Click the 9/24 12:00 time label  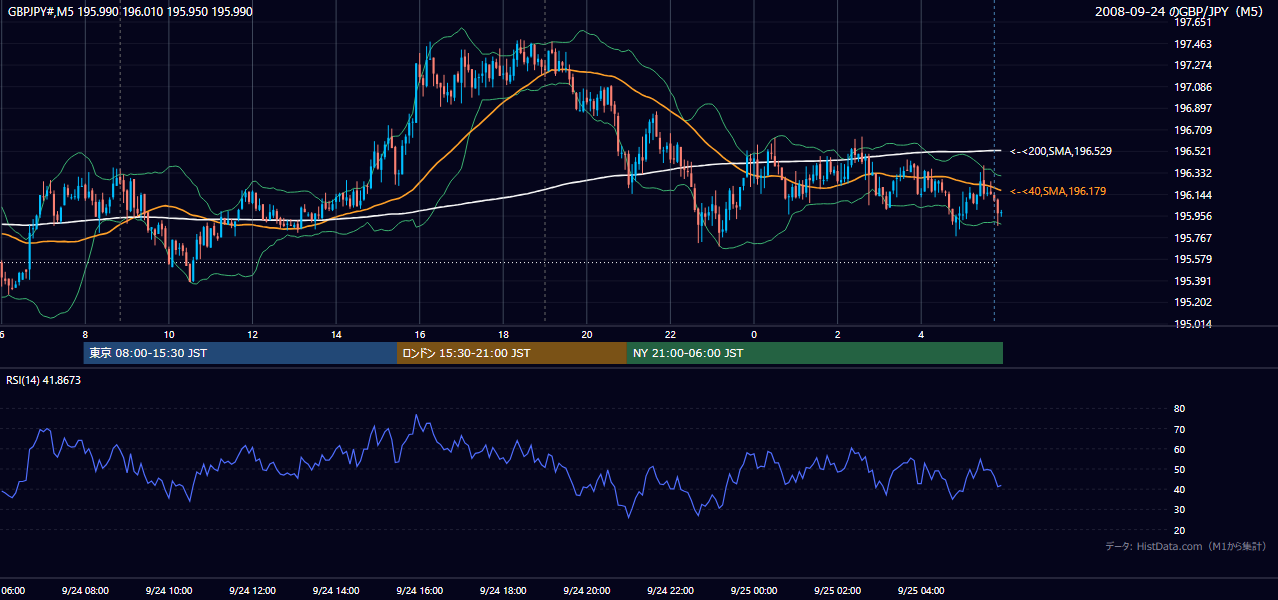[252, 591]
